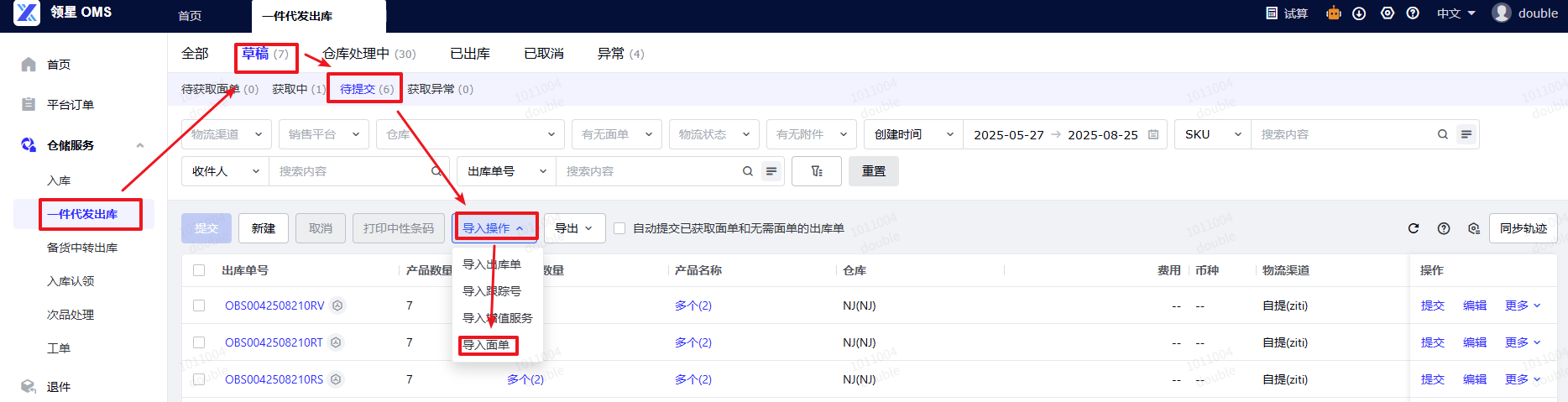The image size is (1568, 402).
Task: Open the 有无附件 filter dropdown
Action: coord(812,134)
